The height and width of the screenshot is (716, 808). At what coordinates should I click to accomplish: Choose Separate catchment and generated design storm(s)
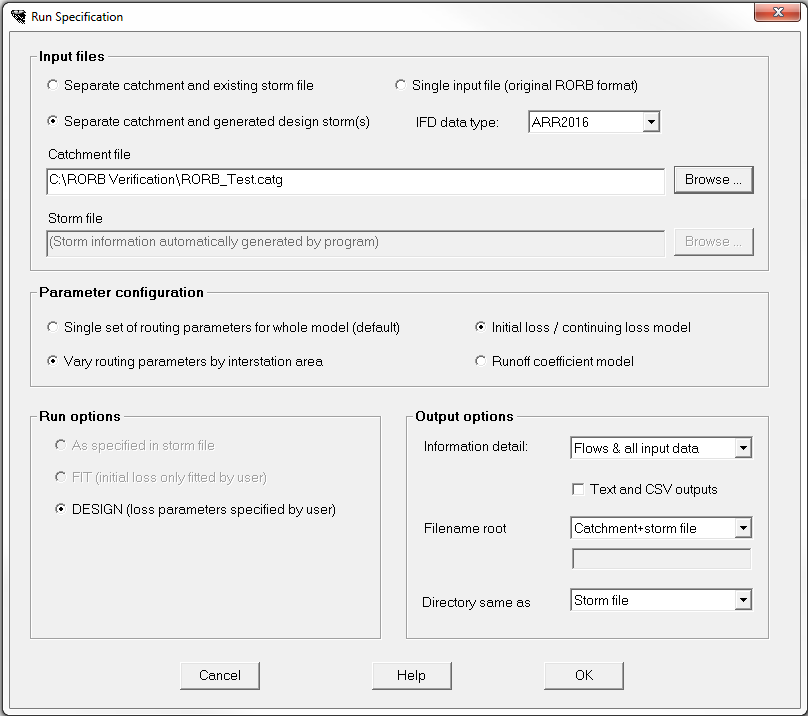[x=53, y=121]
